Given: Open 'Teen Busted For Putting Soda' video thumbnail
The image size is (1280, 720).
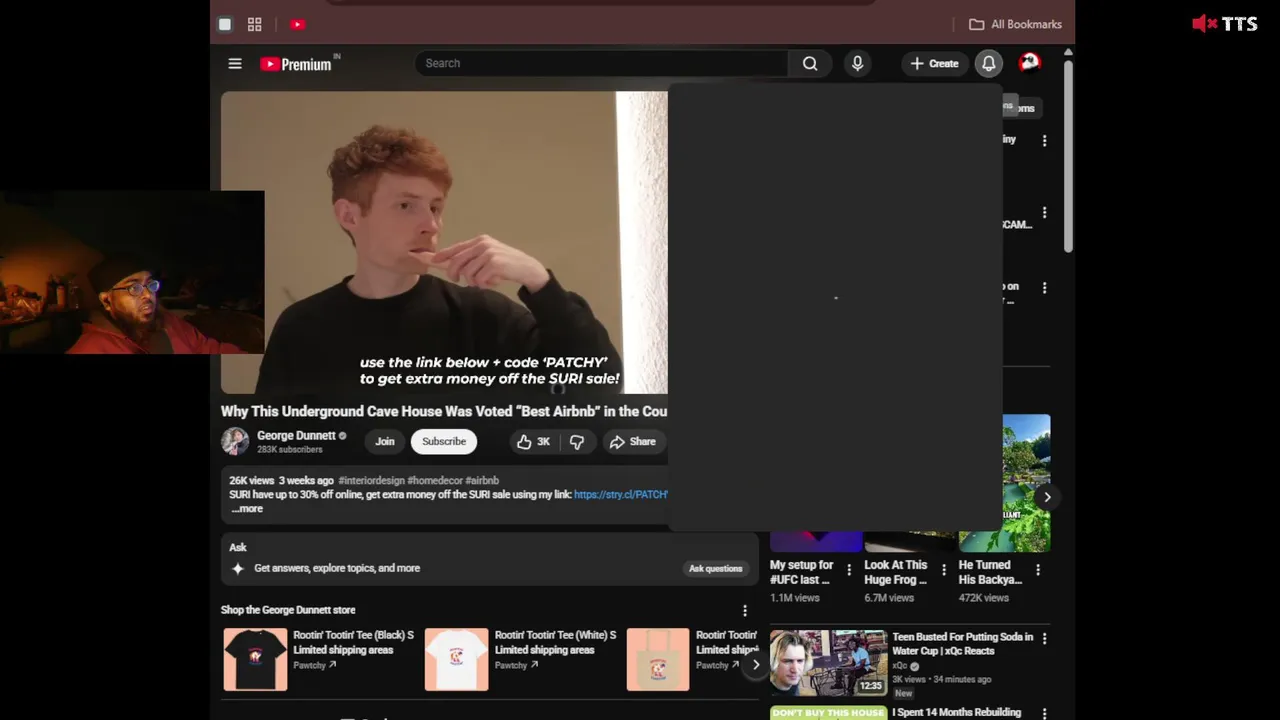Looking at the screenshot, I should click(828, 662).
